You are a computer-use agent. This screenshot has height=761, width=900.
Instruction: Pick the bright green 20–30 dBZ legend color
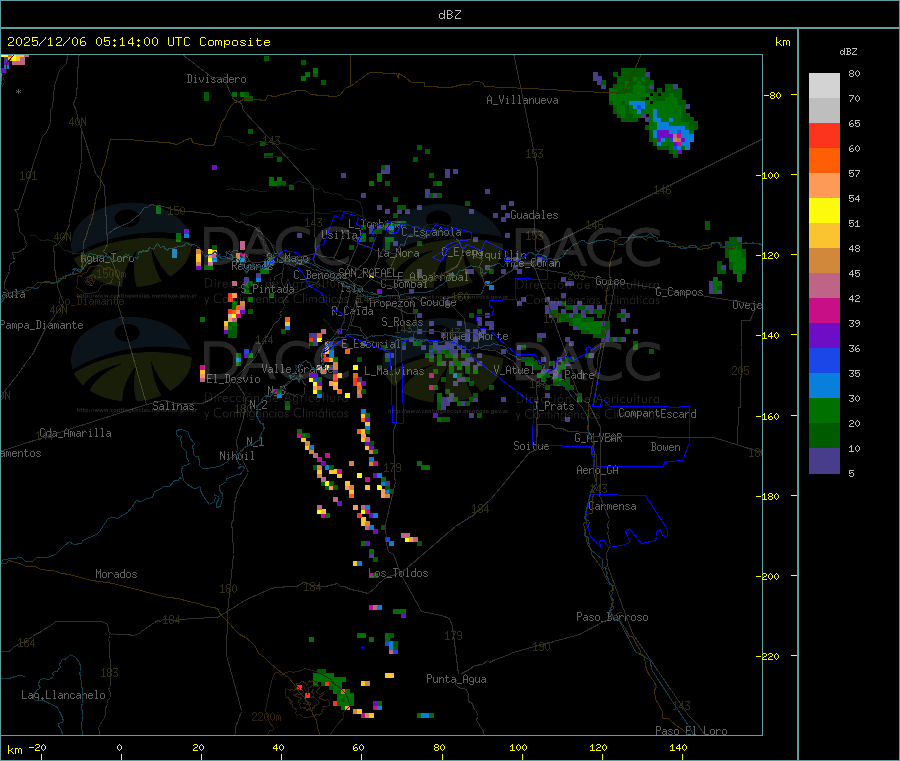point(824,410)
